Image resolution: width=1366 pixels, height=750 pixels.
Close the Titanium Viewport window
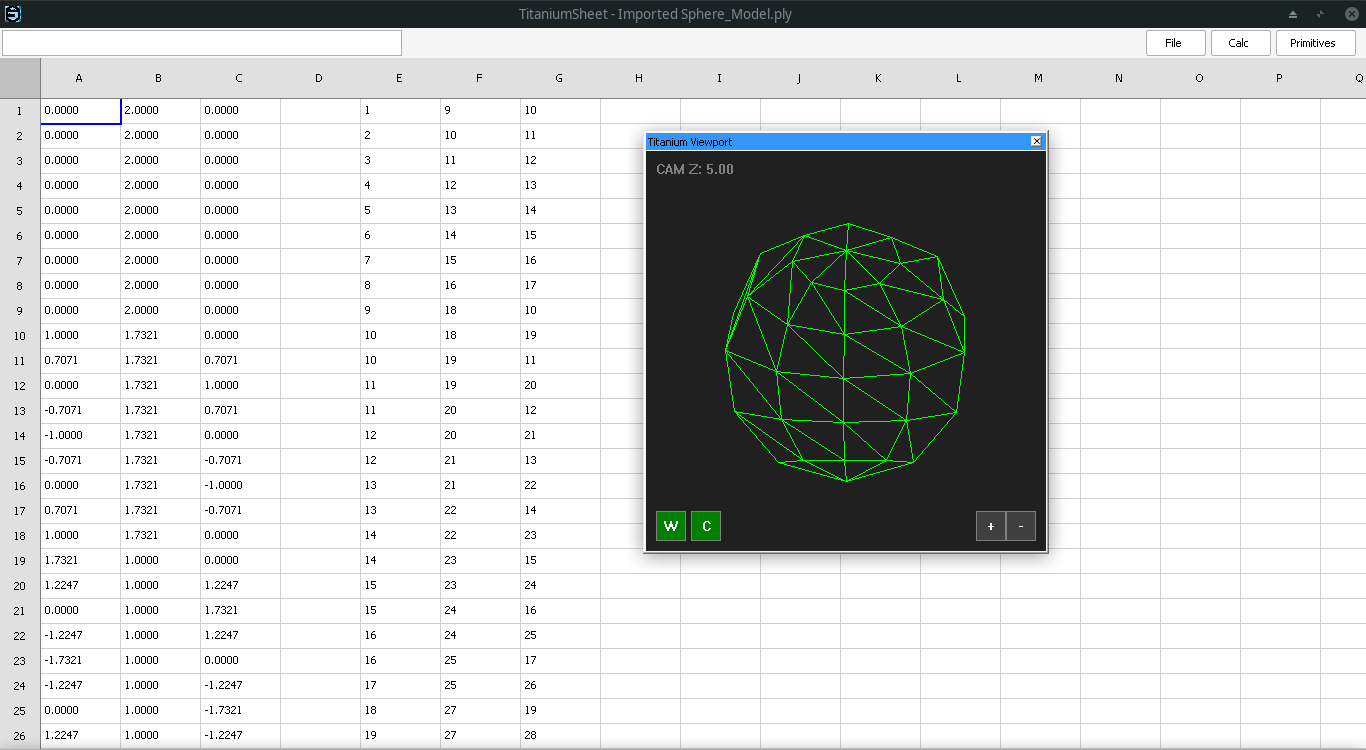(1036, 141)
